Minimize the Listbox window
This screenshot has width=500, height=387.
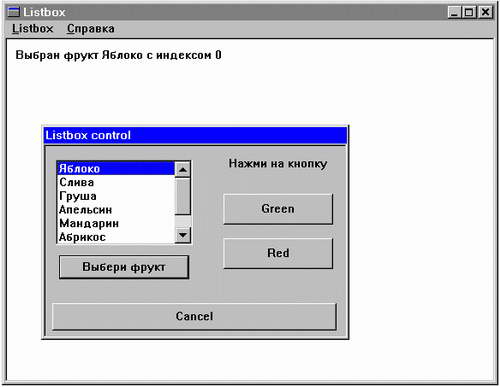point(454,12)
